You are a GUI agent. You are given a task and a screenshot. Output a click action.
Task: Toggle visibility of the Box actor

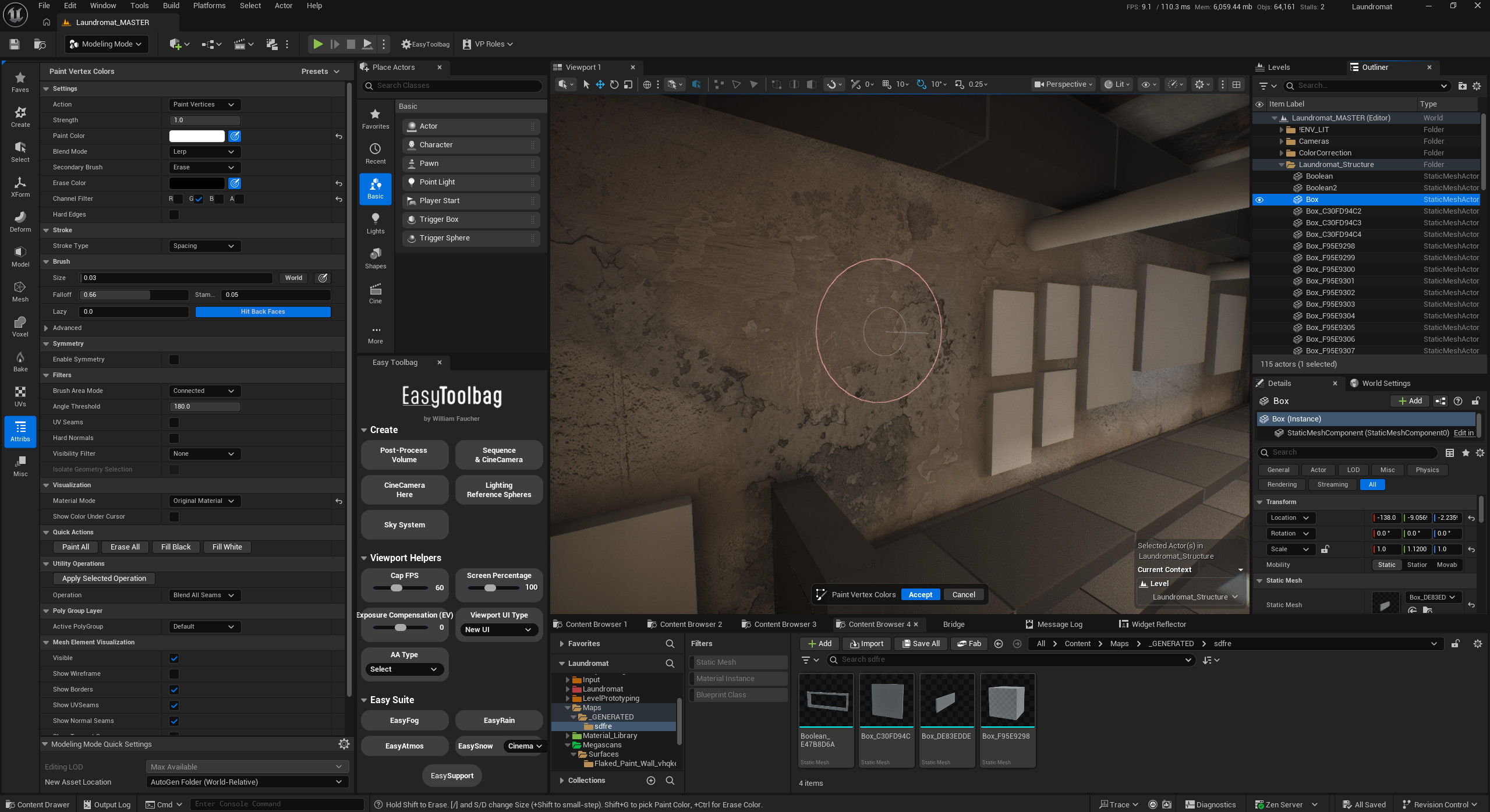[x=1259, y=200]
